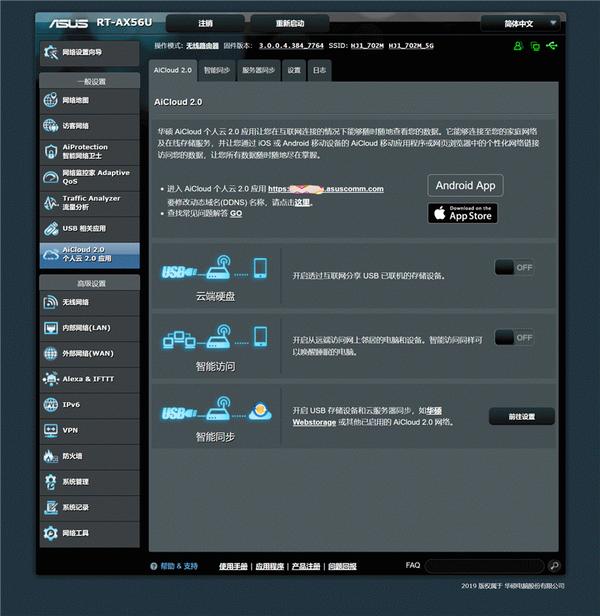The width and height of the screenshot is (600, 616).
Task: Focus the FAQ search input field
Action: [x=485, y=566]
